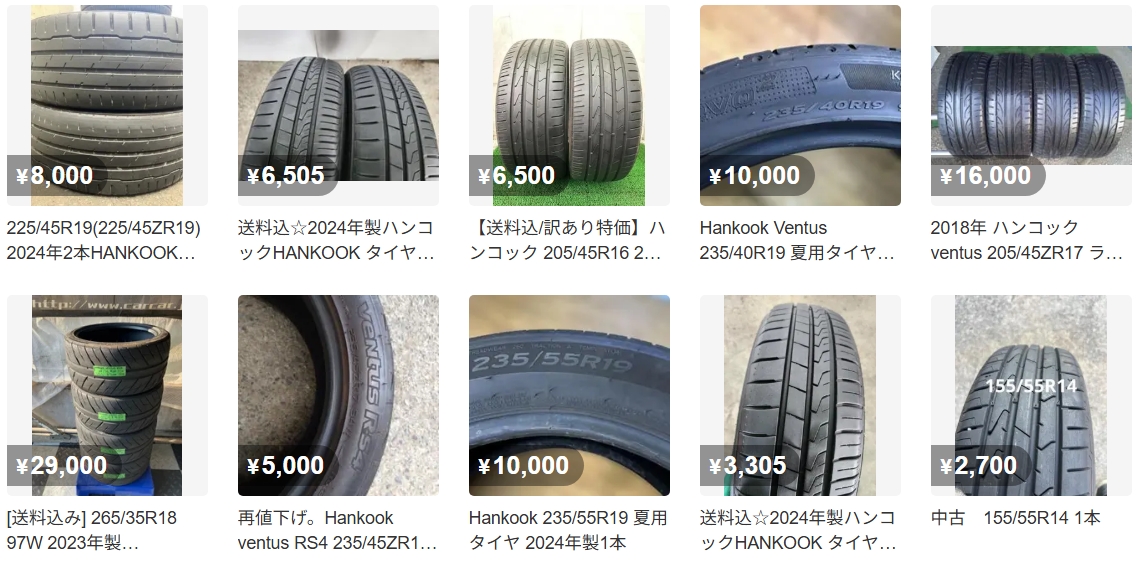Click the 225/45R19 2024年2本HANKOOK title
1139x569 pixels.
coord(104,241)
